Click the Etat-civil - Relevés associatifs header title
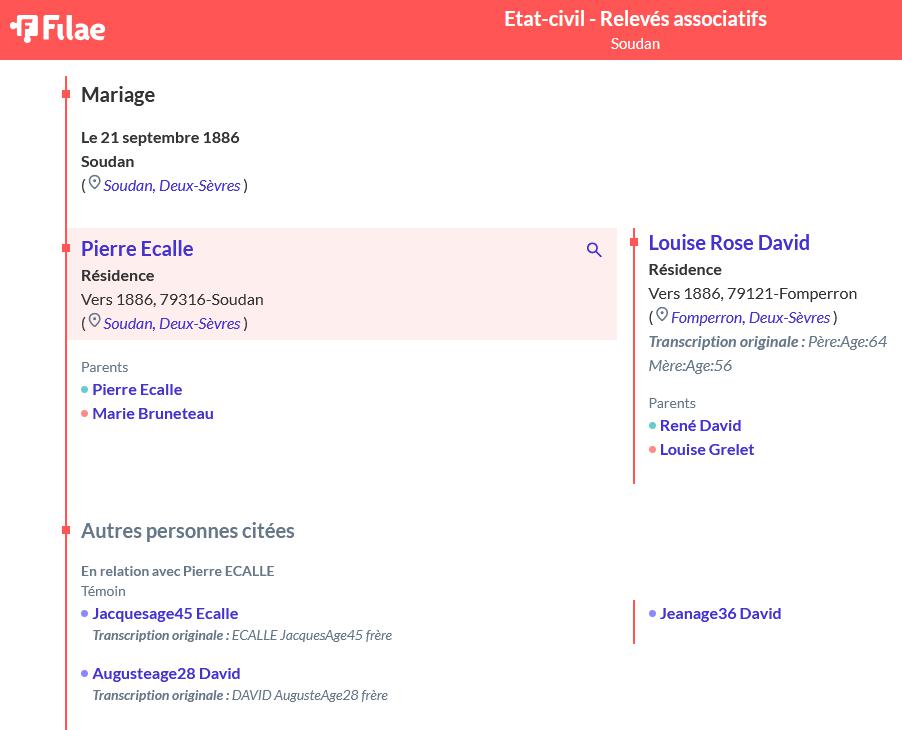Screen dimensions: 902x730 pyautogui.click(x=635, y=19)
